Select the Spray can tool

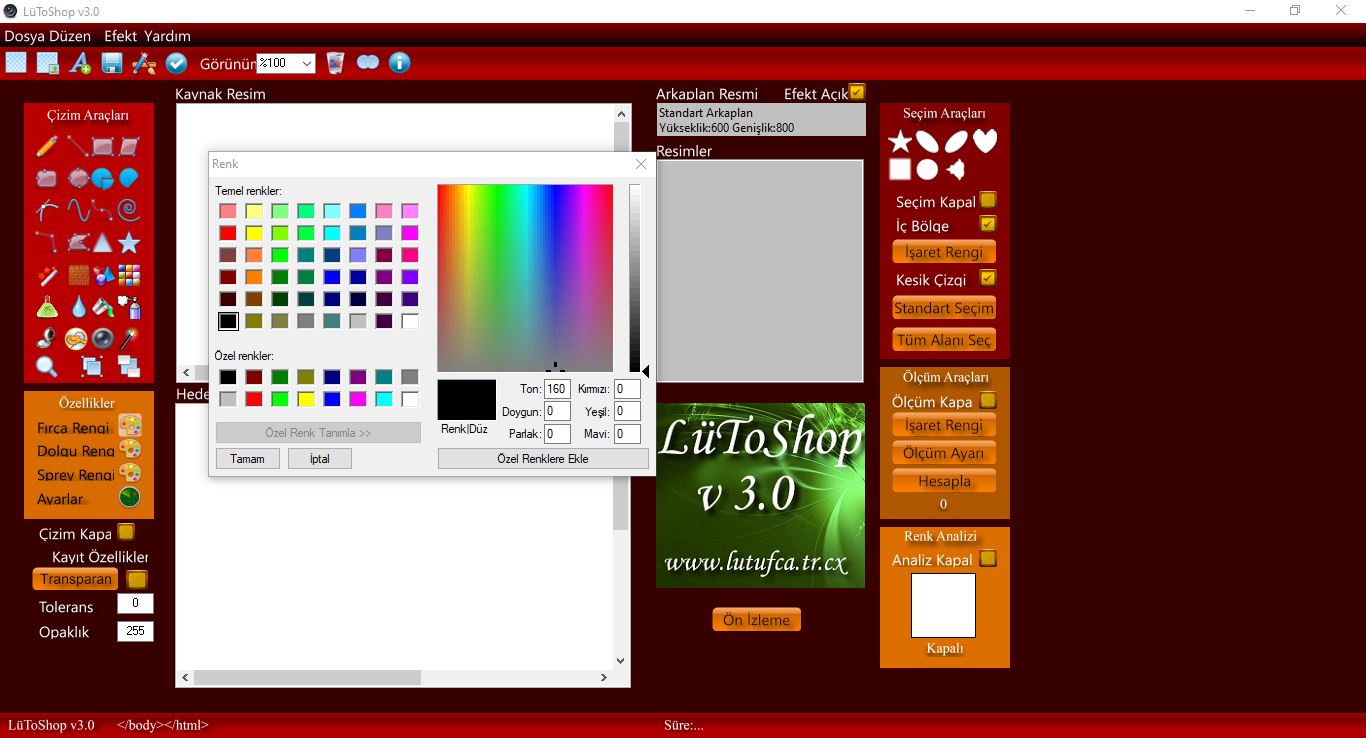point(129,306)
